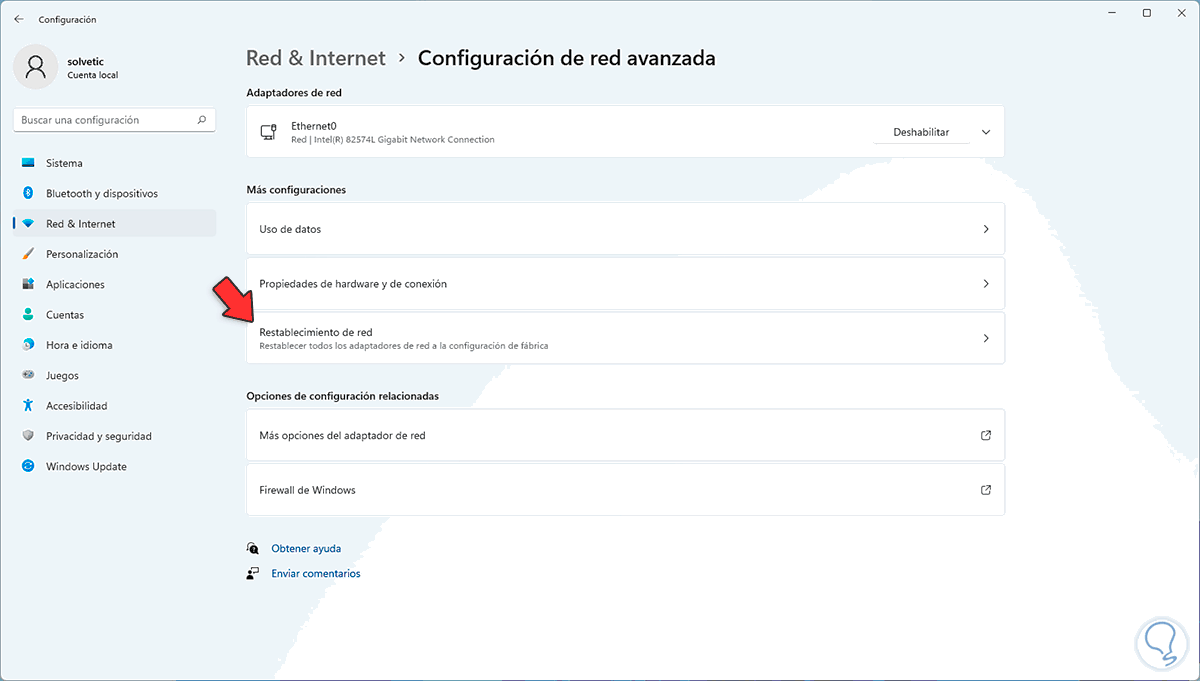The width and height of the screenshot is (1200, 681).
Task: Click the Enviar comentarios feedback icon
Action: pos(253,573)
